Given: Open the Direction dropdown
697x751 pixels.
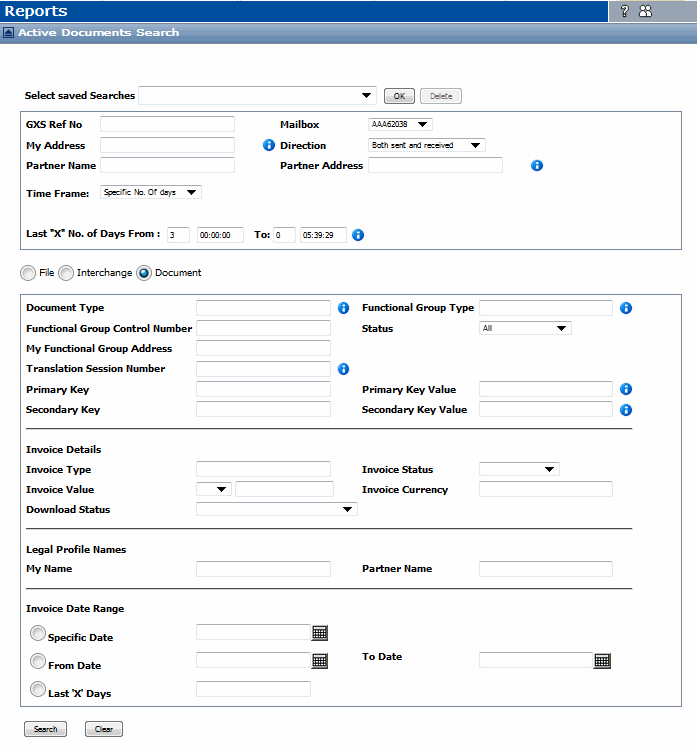Looking at the screenshot, I should [x=427, y=145].
